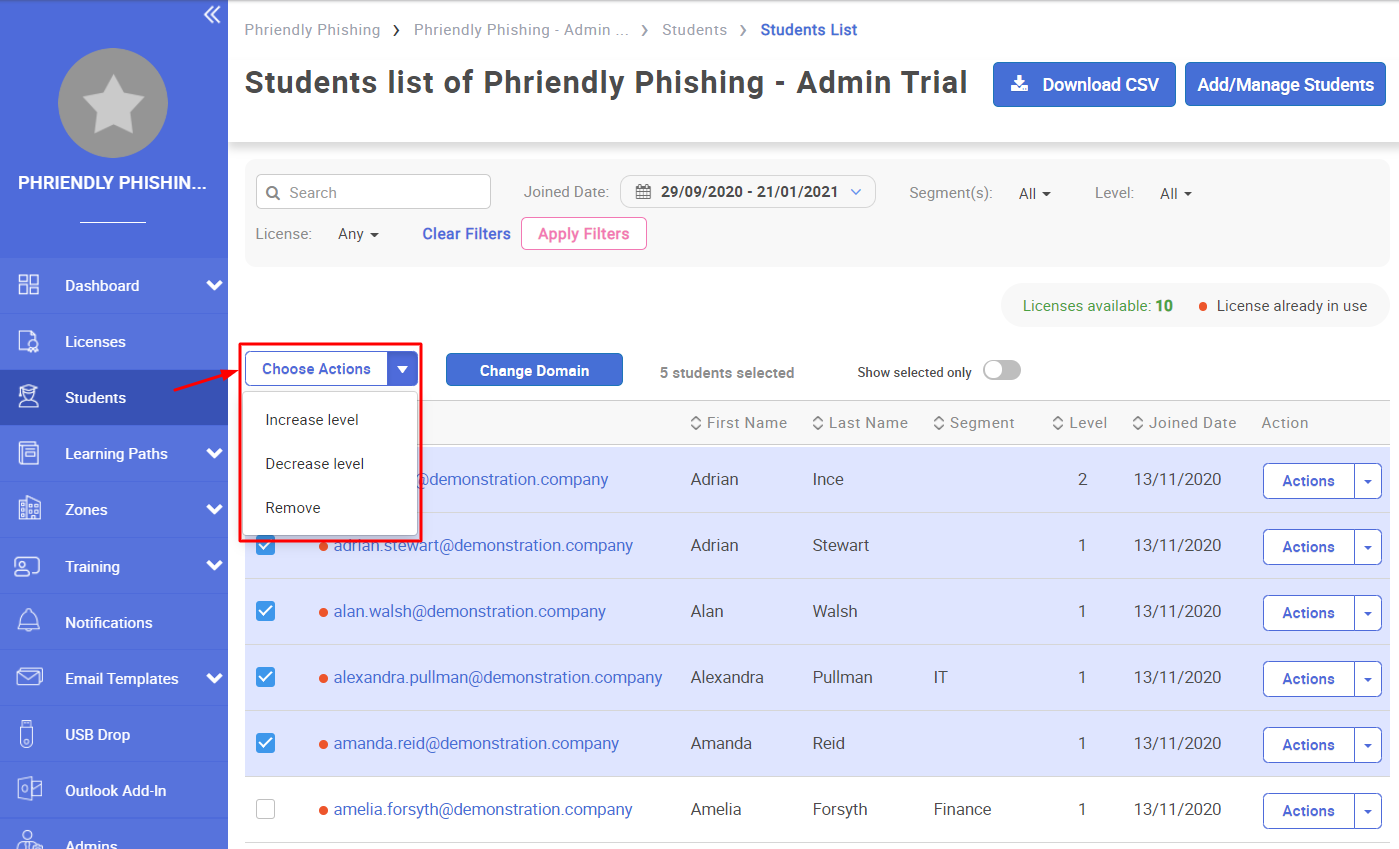
Task: Sort by Level arrows icon
Action: click(1058, 423)
